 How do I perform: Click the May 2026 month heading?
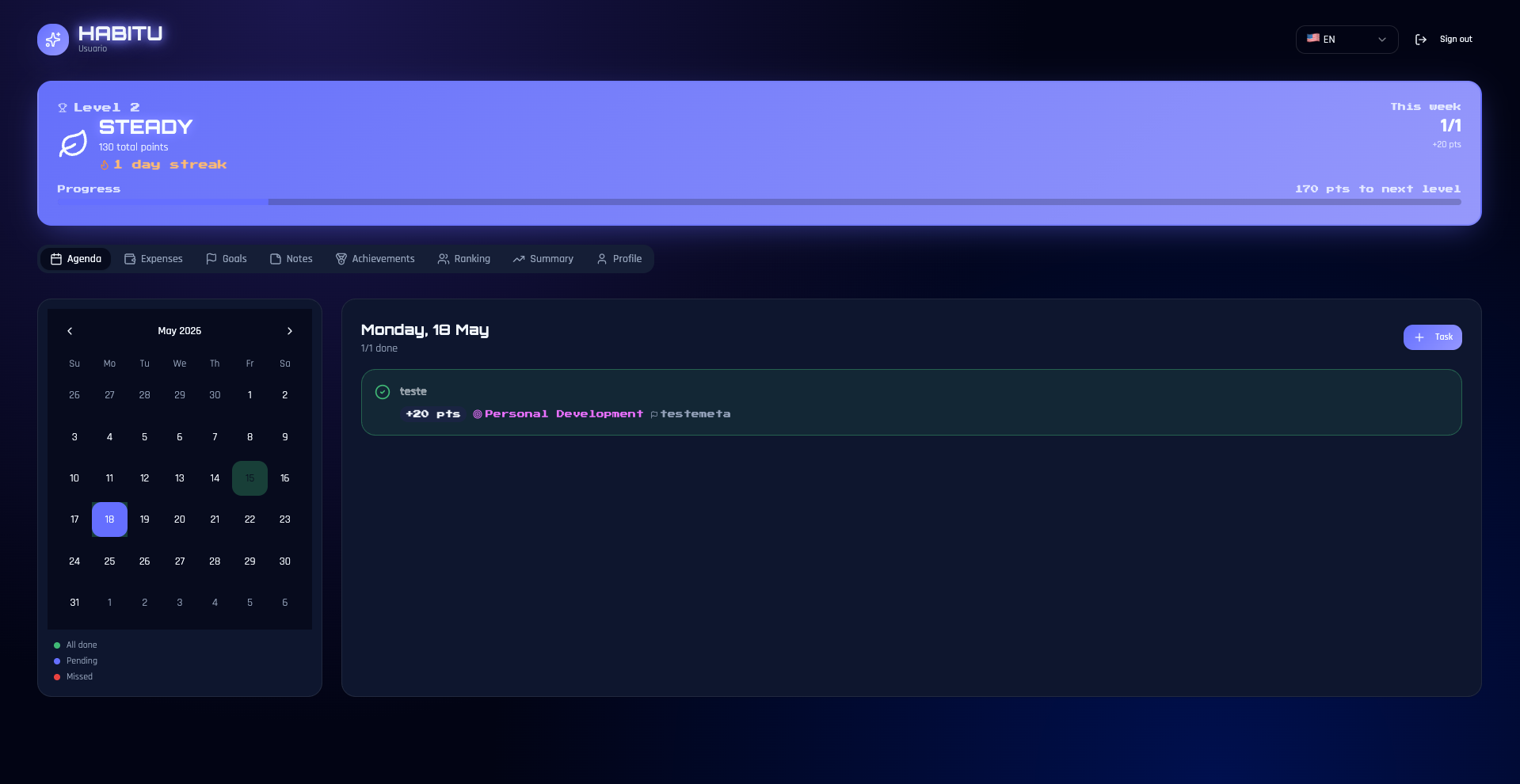180,331
